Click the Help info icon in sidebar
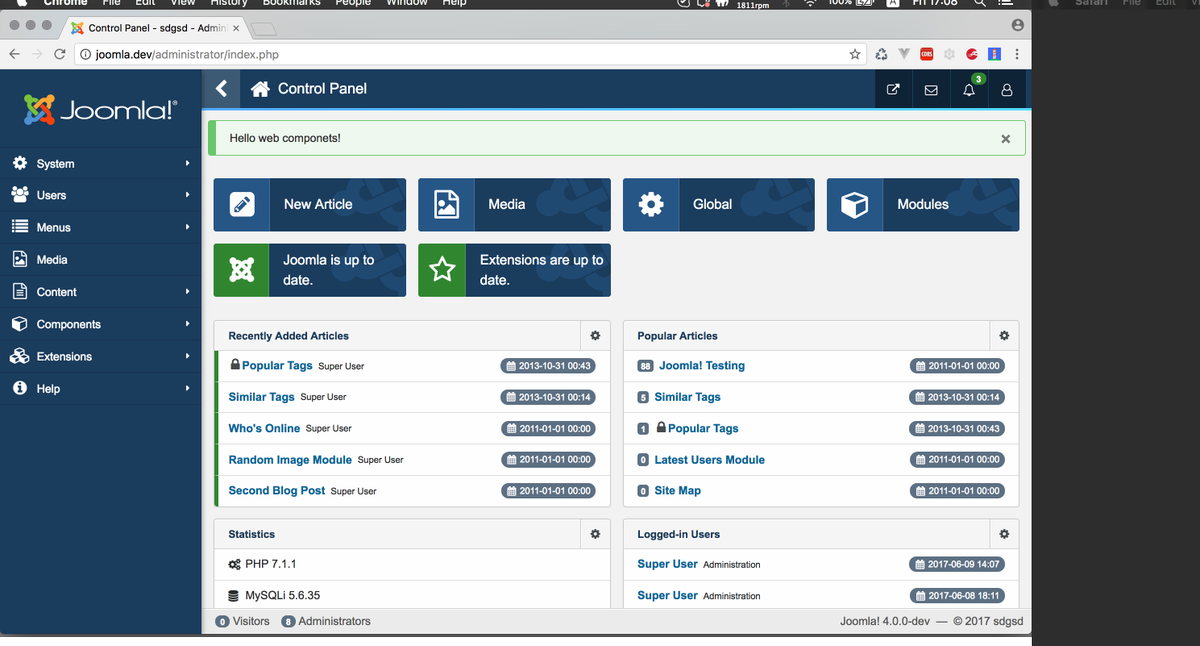 19,388
